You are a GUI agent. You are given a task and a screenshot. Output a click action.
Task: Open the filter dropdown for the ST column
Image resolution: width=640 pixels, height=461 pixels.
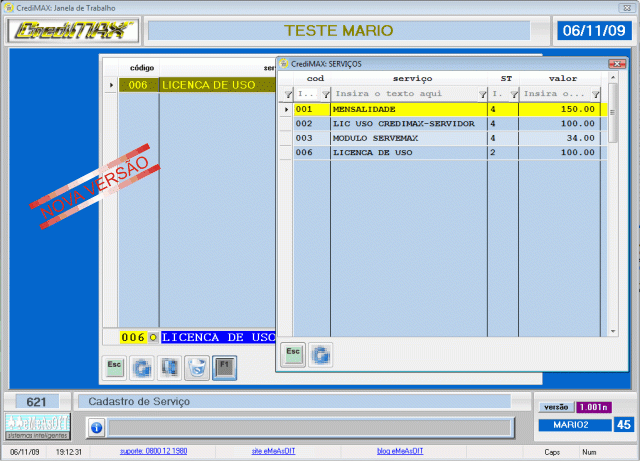point(513,93)
